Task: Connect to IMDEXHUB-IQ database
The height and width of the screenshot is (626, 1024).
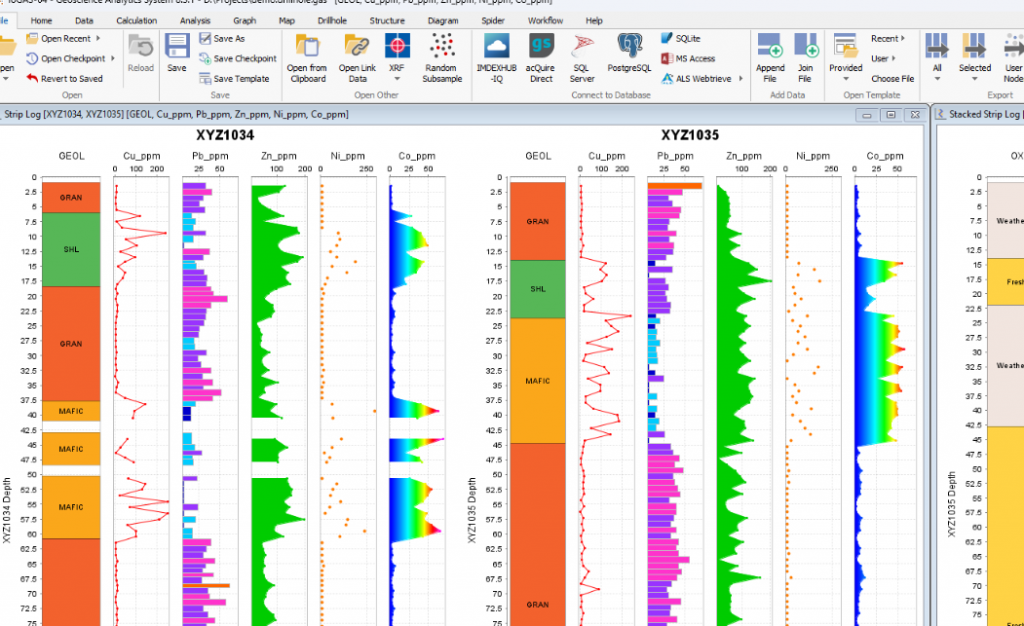Action: click(x=496, y=46)
